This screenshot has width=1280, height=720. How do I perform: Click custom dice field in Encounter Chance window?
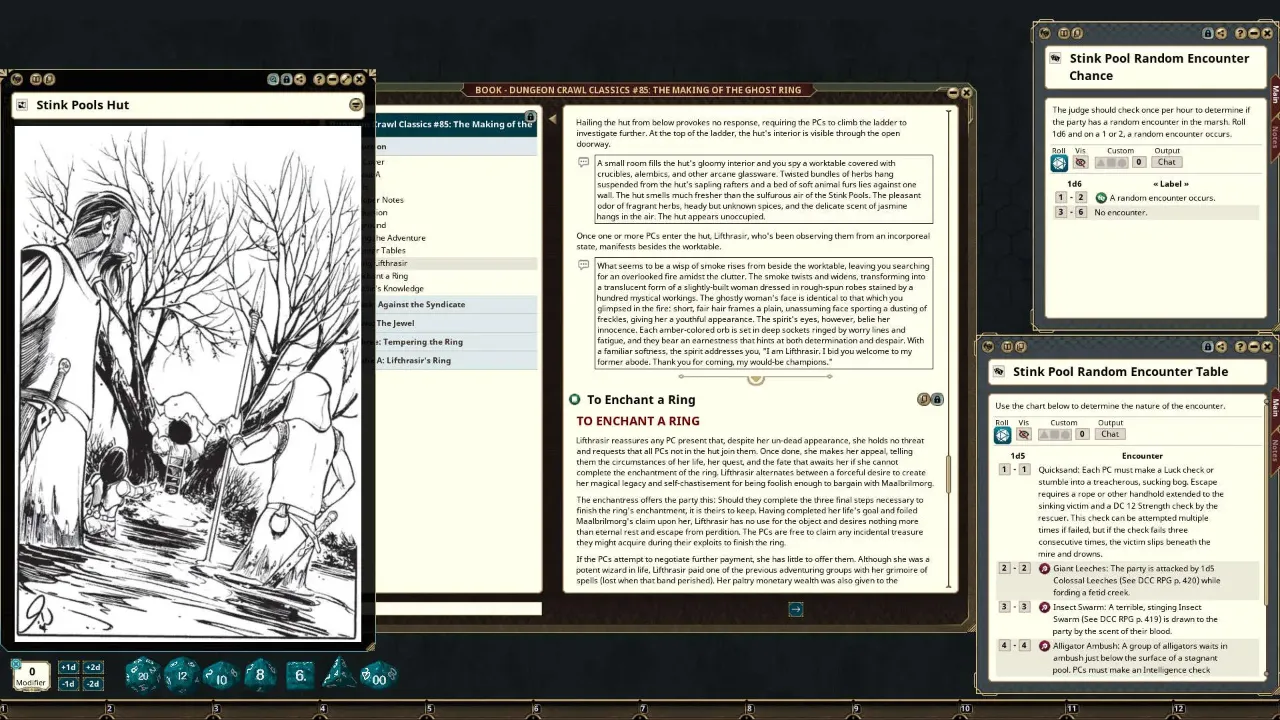point(1112,162)
